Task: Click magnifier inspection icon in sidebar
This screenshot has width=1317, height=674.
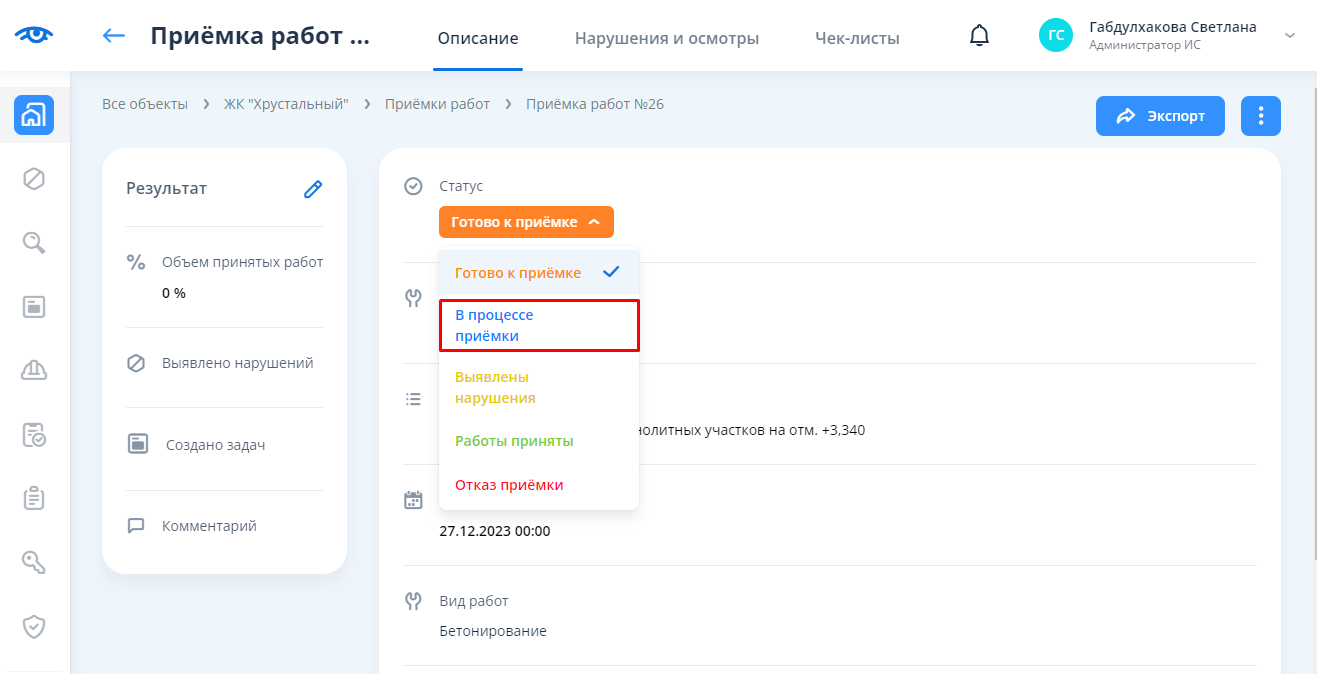Action: click(x=34, y=243)
